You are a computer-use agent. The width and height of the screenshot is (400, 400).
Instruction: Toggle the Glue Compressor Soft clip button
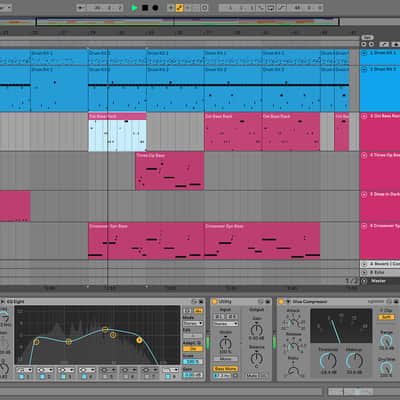(x=386, y=317)
